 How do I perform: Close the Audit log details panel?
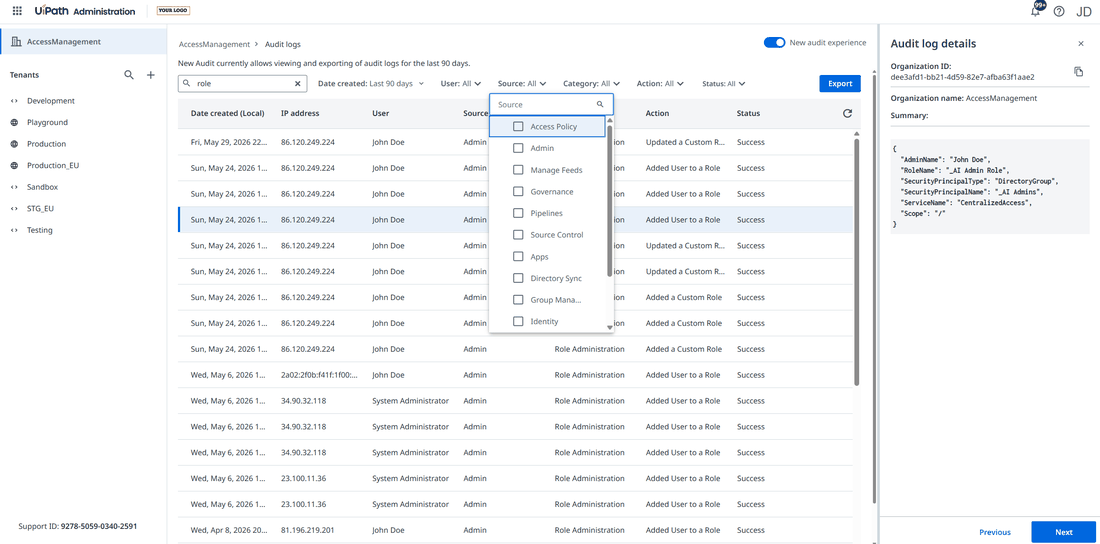[1080, 44]
